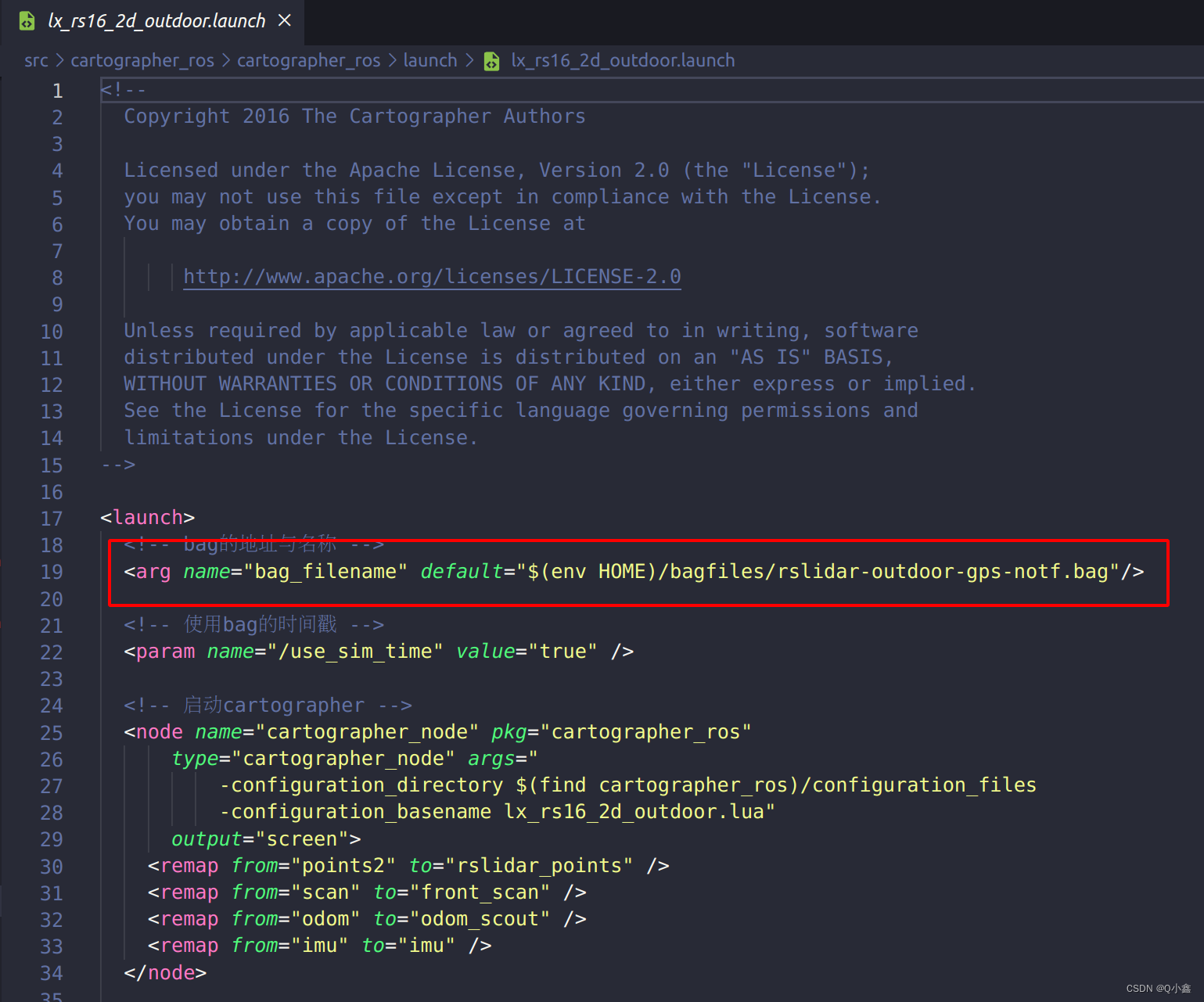Open the Apache LICENSE-2.0 URL link

click(432, 277)
